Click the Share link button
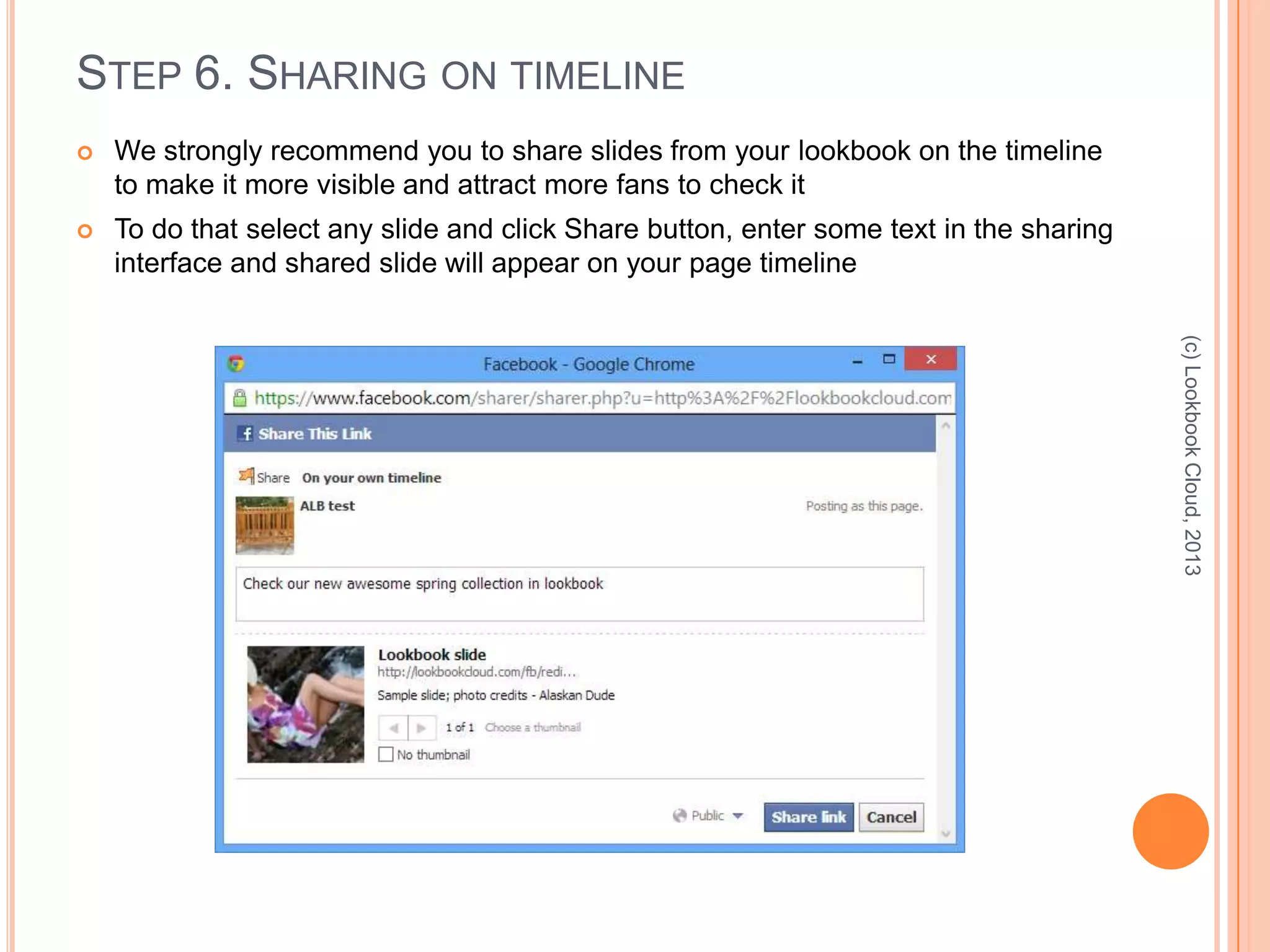Image resolution: width=1270 pixels, height=952 pixels. [x=809, y=817]
